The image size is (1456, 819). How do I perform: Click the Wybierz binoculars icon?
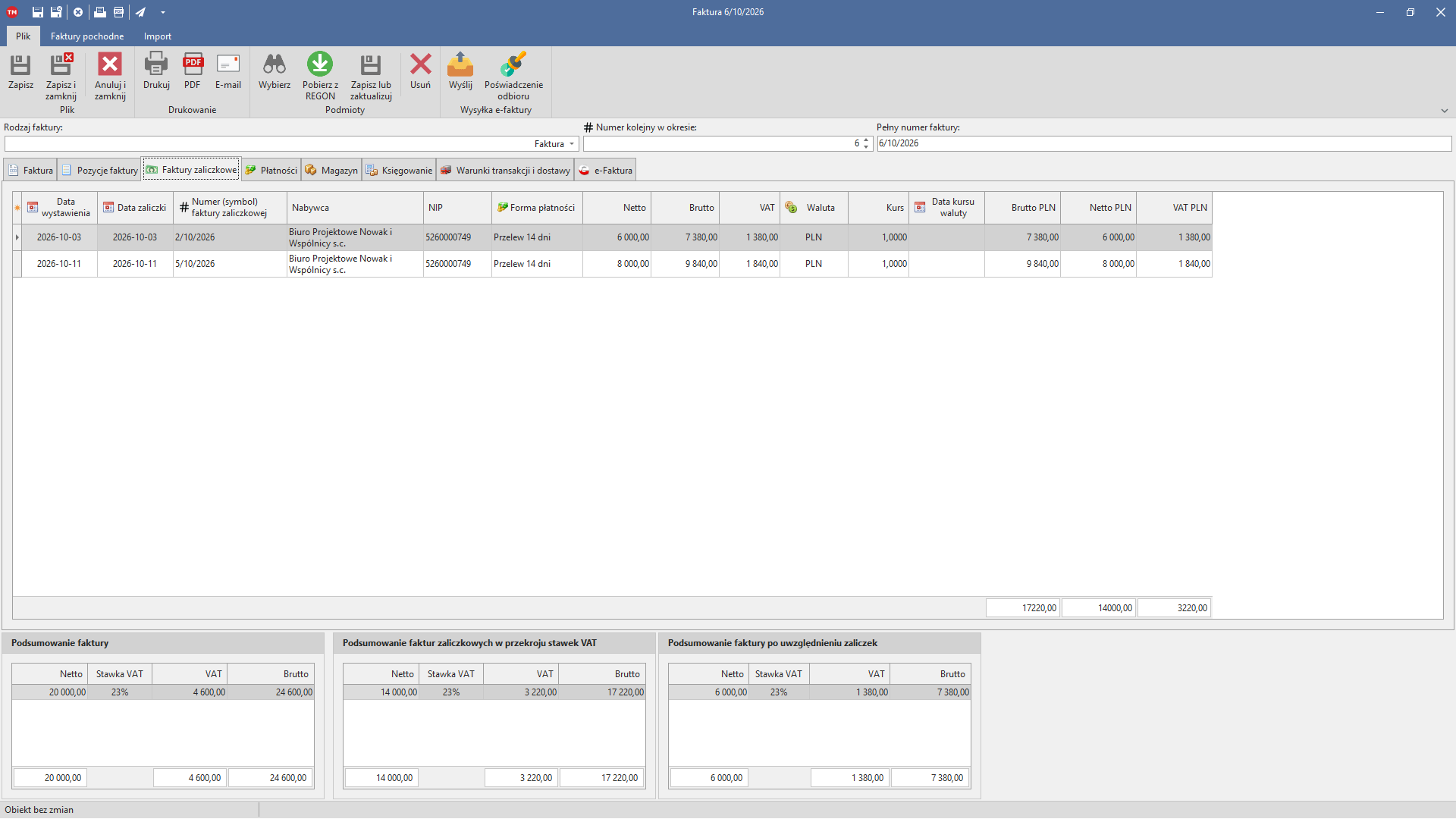tap(275, 64)
